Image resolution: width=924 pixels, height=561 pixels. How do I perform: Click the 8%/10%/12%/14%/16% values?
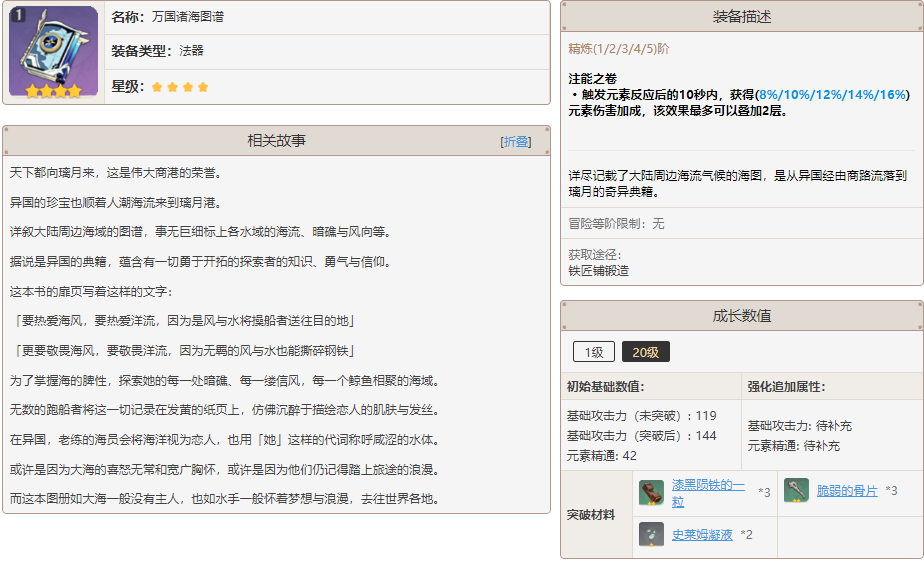(x=832, y=94)
